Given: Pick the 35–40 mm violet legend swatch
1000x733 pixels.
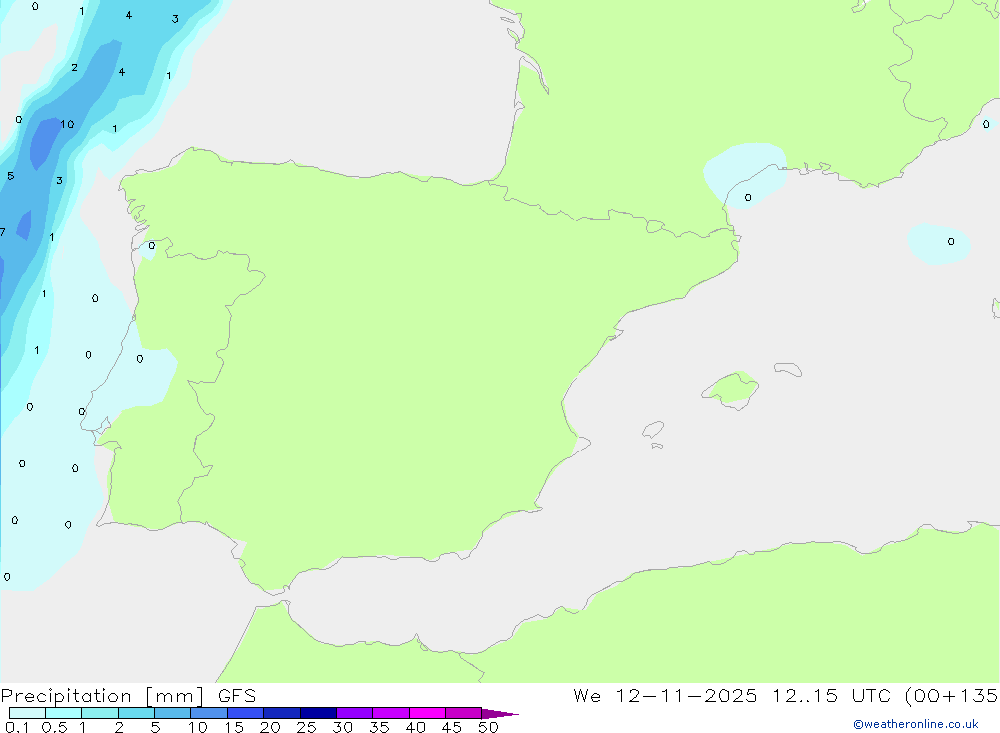Looking at the screenshot, I should pyautogui.click(x=390, y=713).
